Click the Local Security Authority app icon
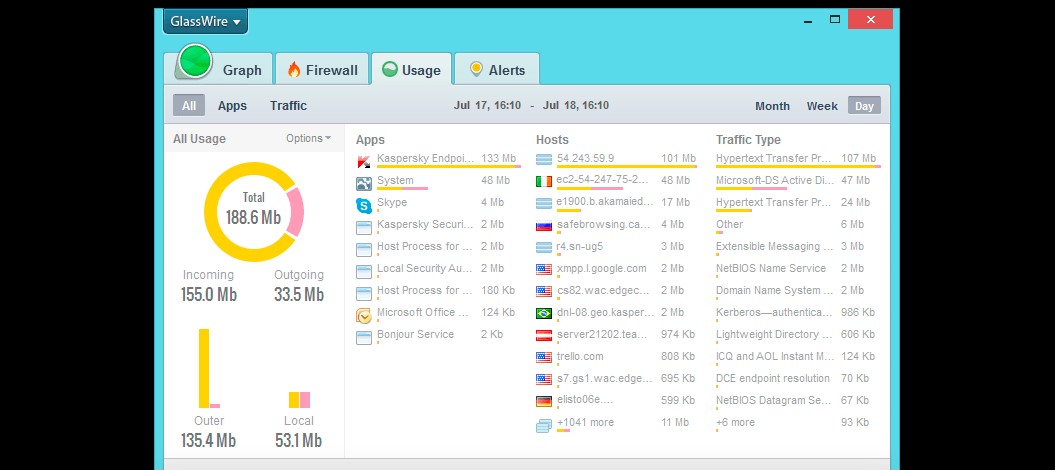This screenshot has height=470, width=1055. coord(364,272)
